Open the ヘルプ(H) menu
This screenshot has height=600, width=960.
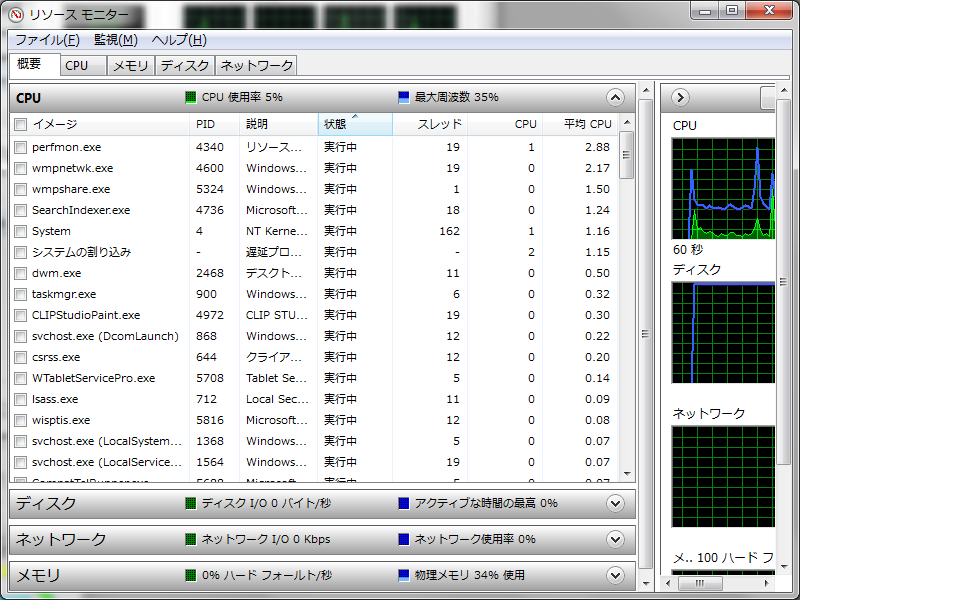click(179, 40)
